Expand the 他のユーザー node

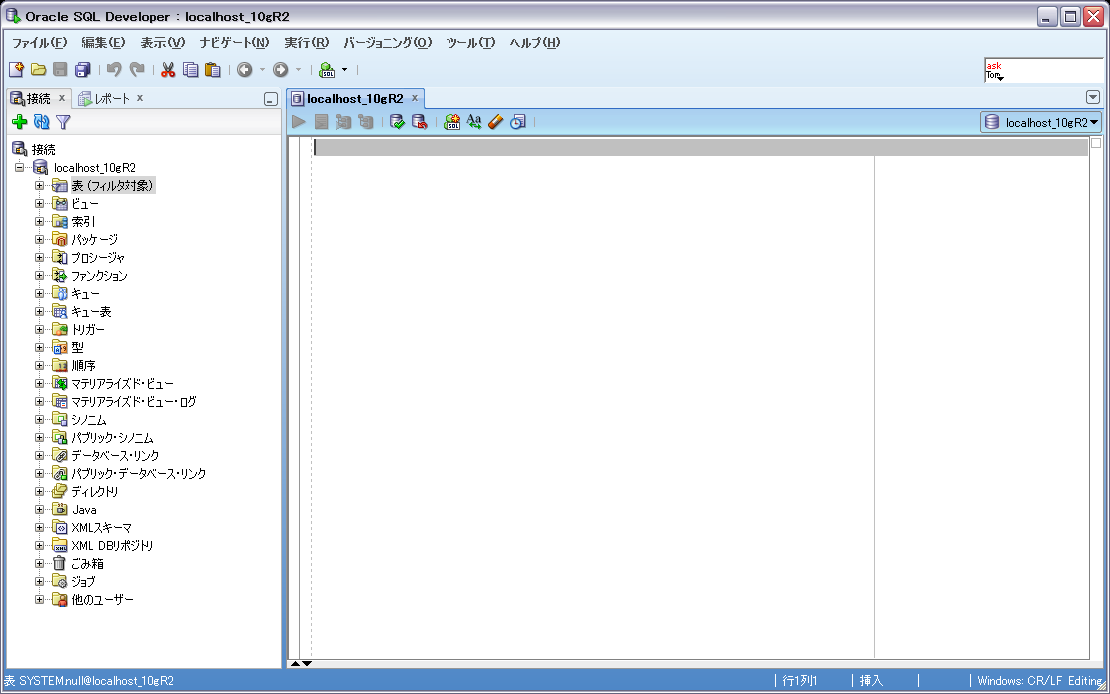[x=40, y=600]
